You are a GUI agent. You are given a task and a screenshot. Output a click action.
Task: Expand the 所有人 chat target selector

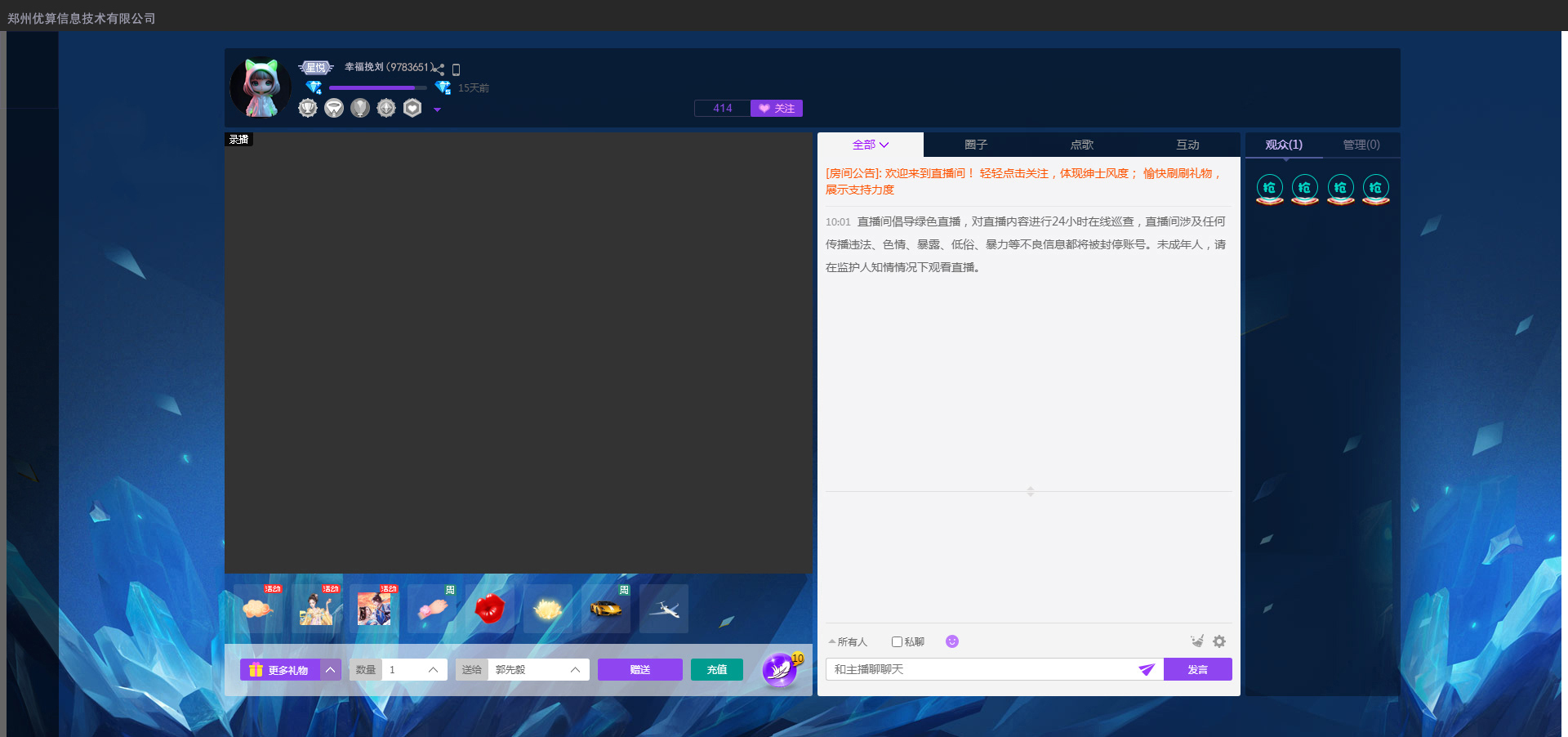(848, 641)
